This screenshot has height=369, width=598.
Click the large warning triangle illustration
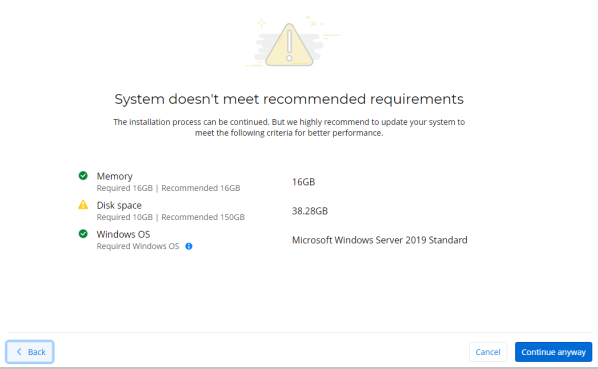tap(289, 45)
